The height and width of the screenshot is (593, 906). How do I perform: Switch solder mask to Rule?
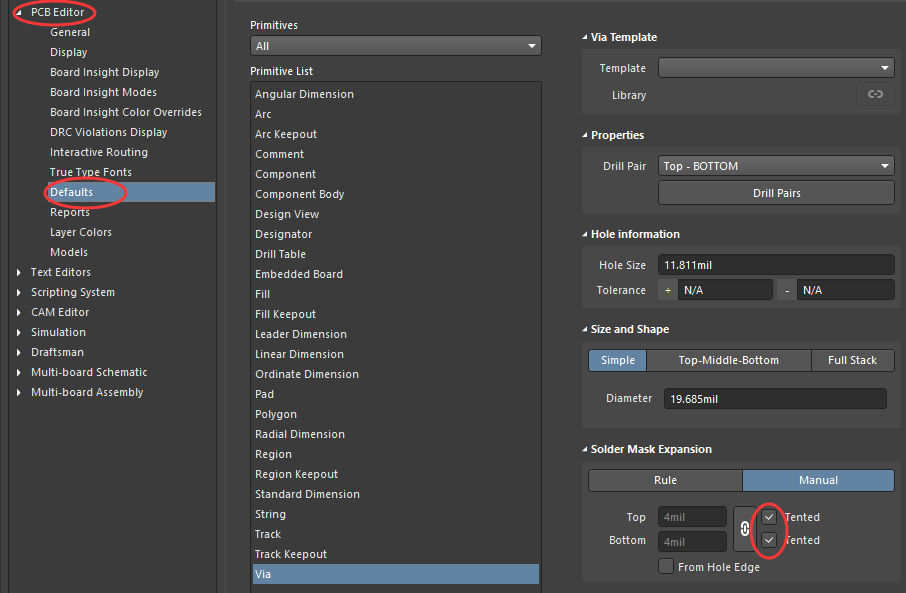click(666, 480)
